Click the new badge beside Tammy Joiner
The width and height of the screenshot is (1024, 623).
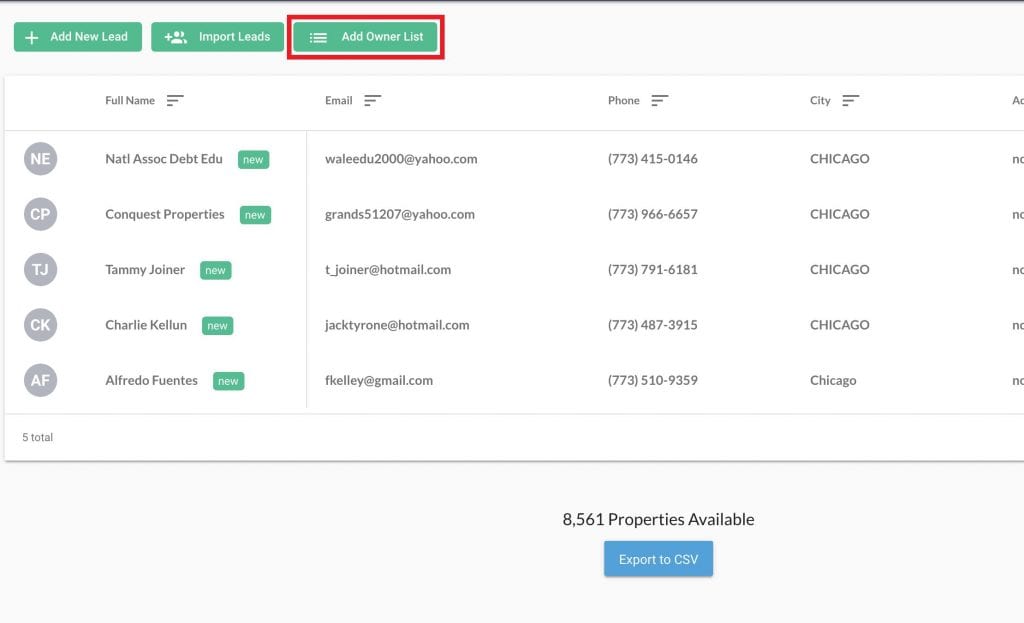pyautogui.click(x=216, y=270)
